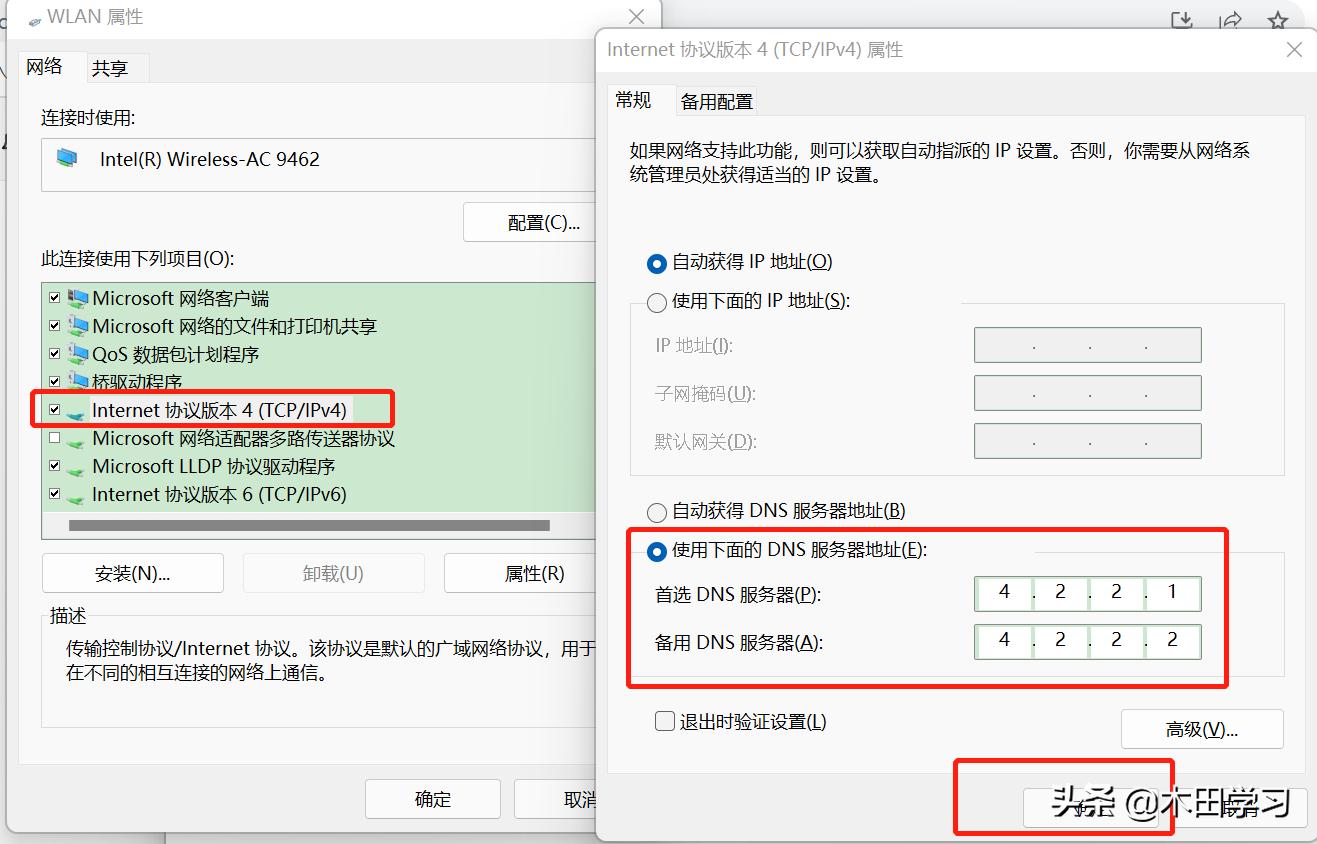
Task: Click the Intel(R) Wireless-AC 9462 adapter icon
Action: [68, 159]
